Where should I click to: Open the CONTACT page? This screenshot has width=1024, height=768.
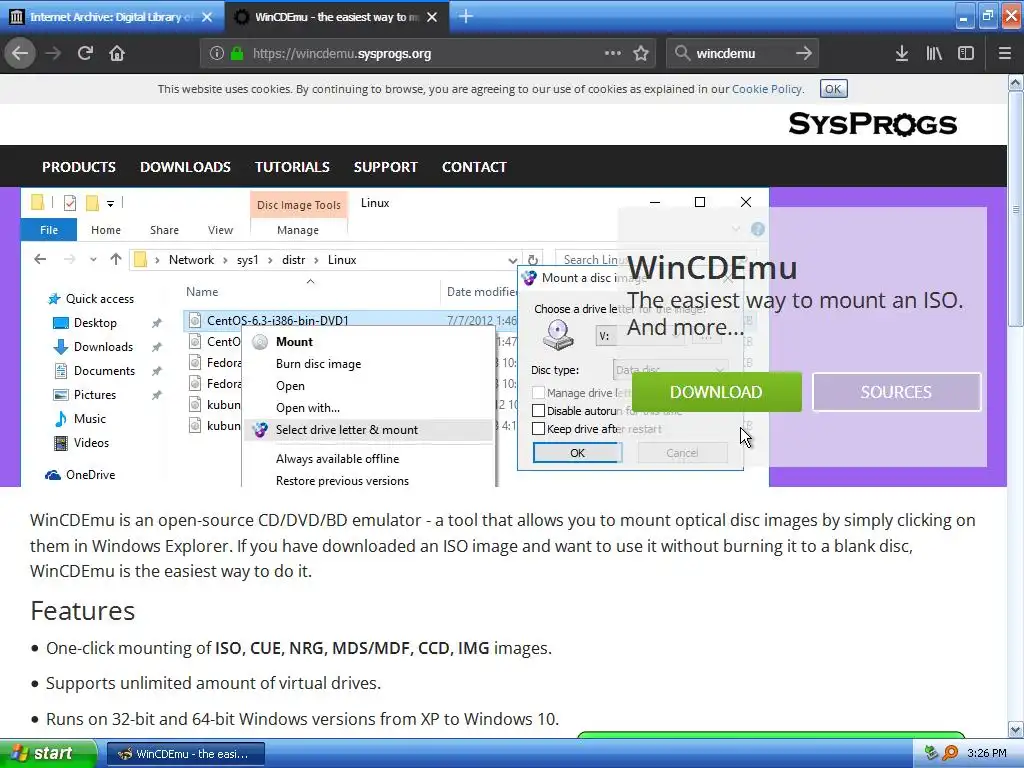474,167
